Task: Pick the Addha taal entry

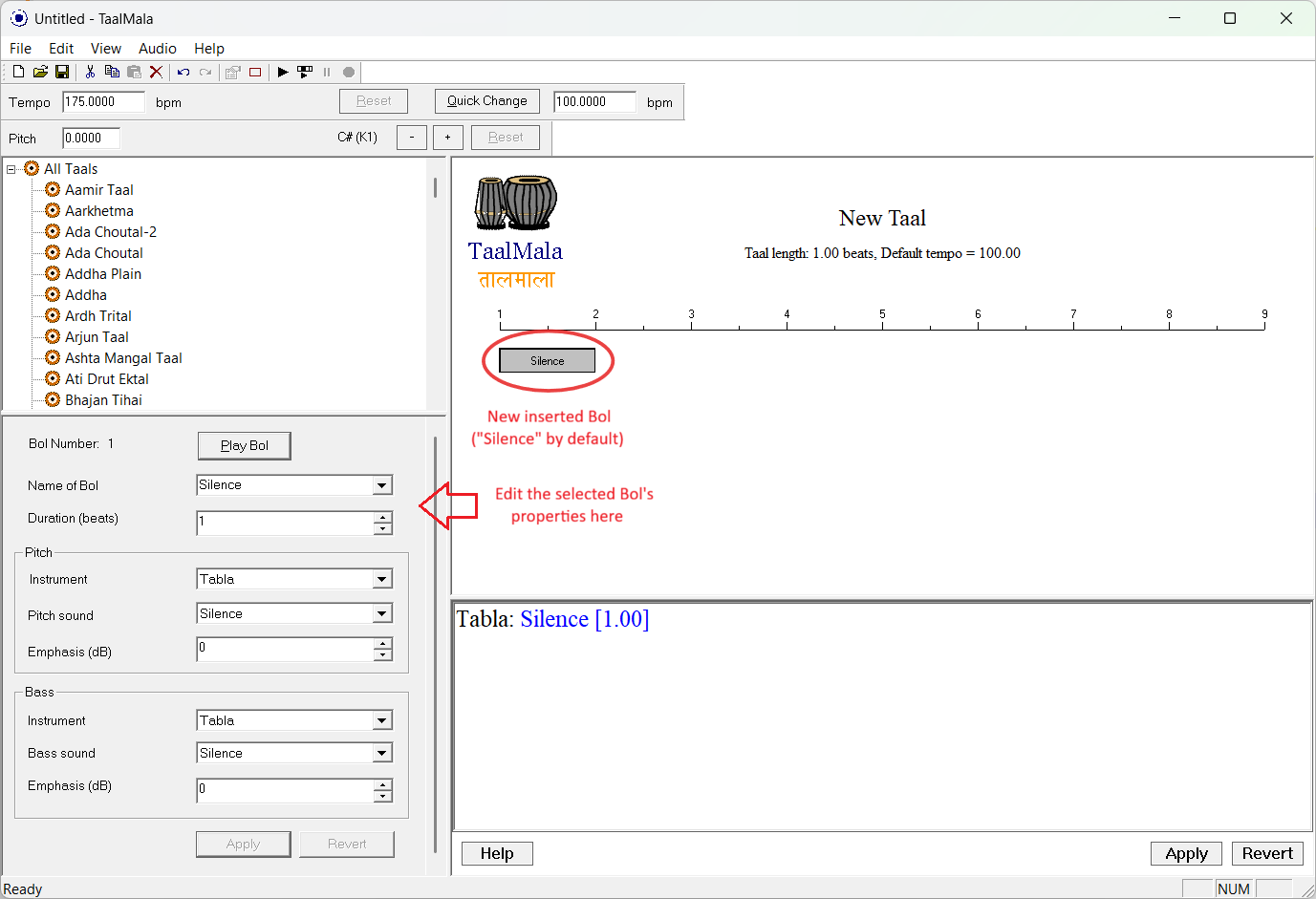Action: click(x=86, y=295)
